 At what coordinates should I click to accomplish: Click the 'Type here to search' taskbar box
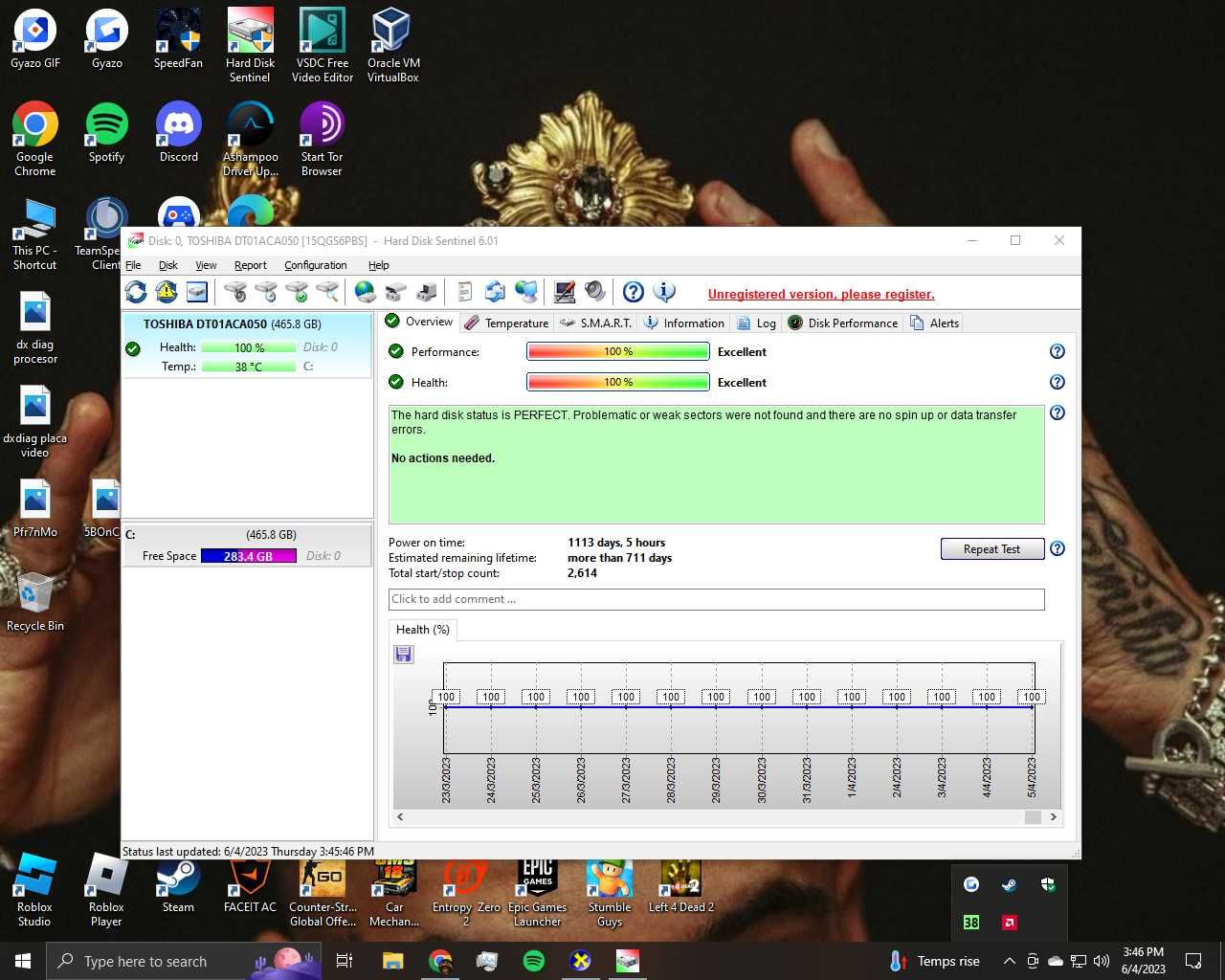coord(185,961)
